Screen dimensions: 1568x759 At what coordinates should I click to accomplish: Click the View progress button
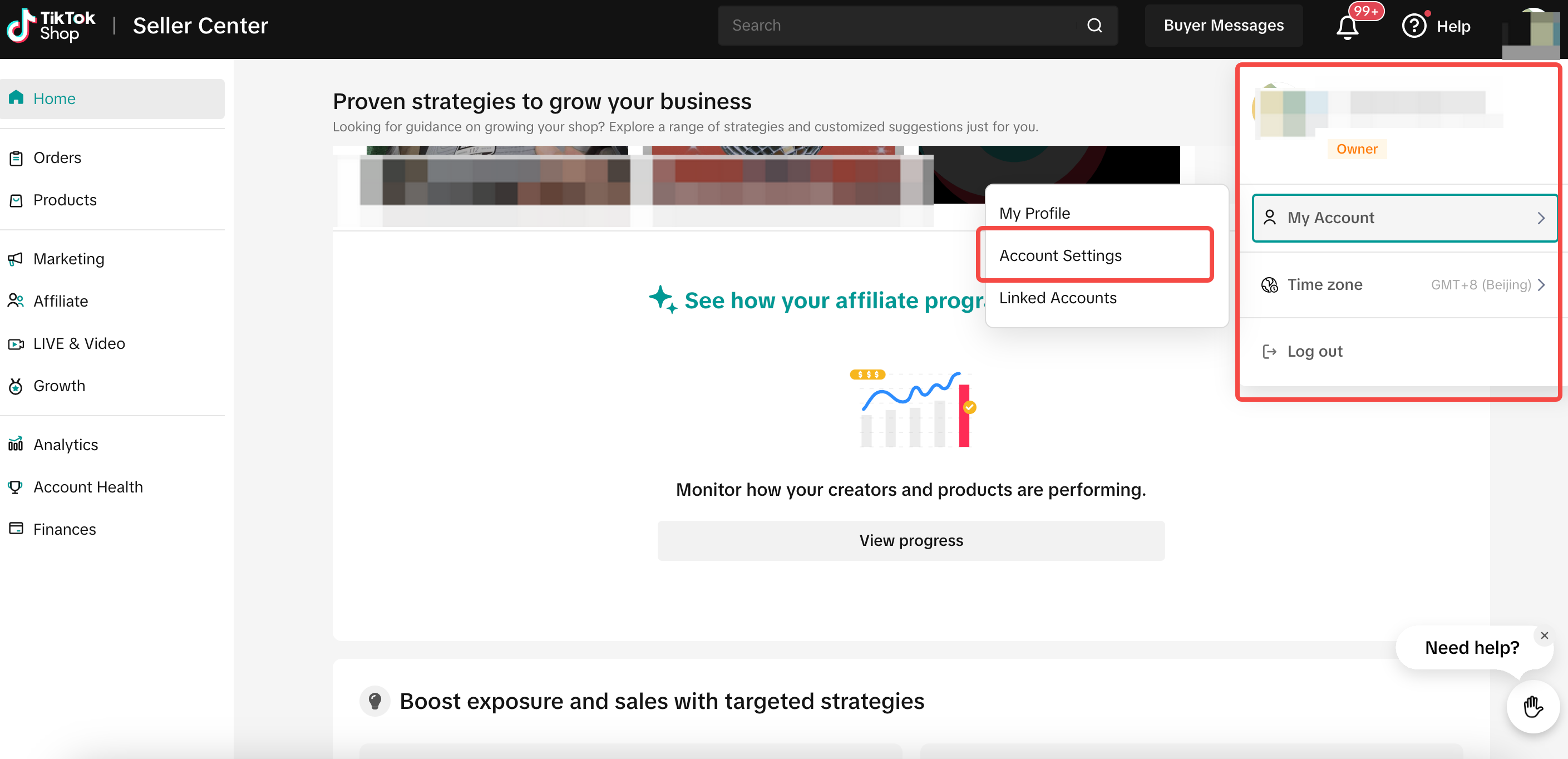click(911, 540)
